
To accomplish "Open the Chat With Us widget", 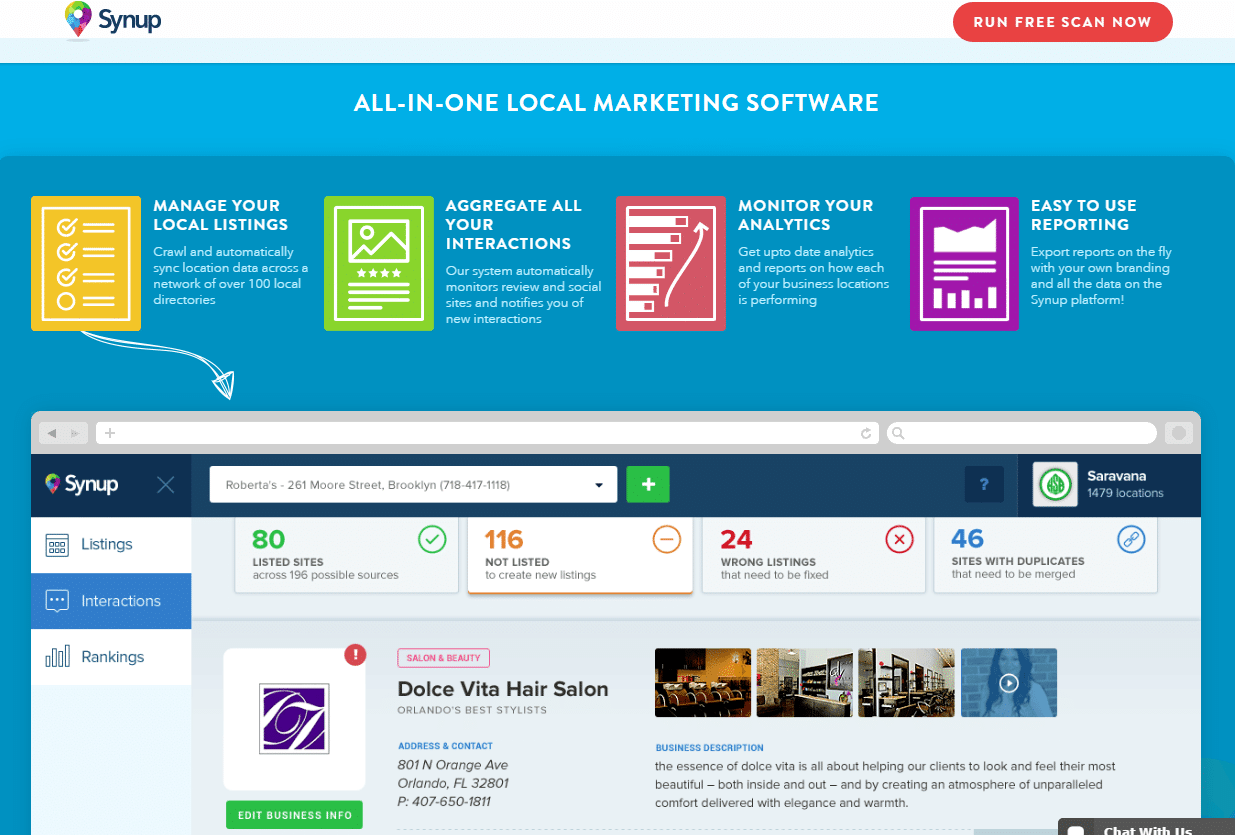I will click(1146, 828).
